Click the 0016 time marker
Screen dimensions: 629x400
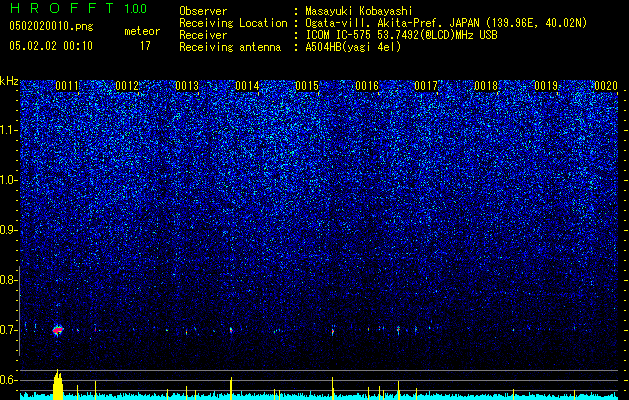(367, 86)
